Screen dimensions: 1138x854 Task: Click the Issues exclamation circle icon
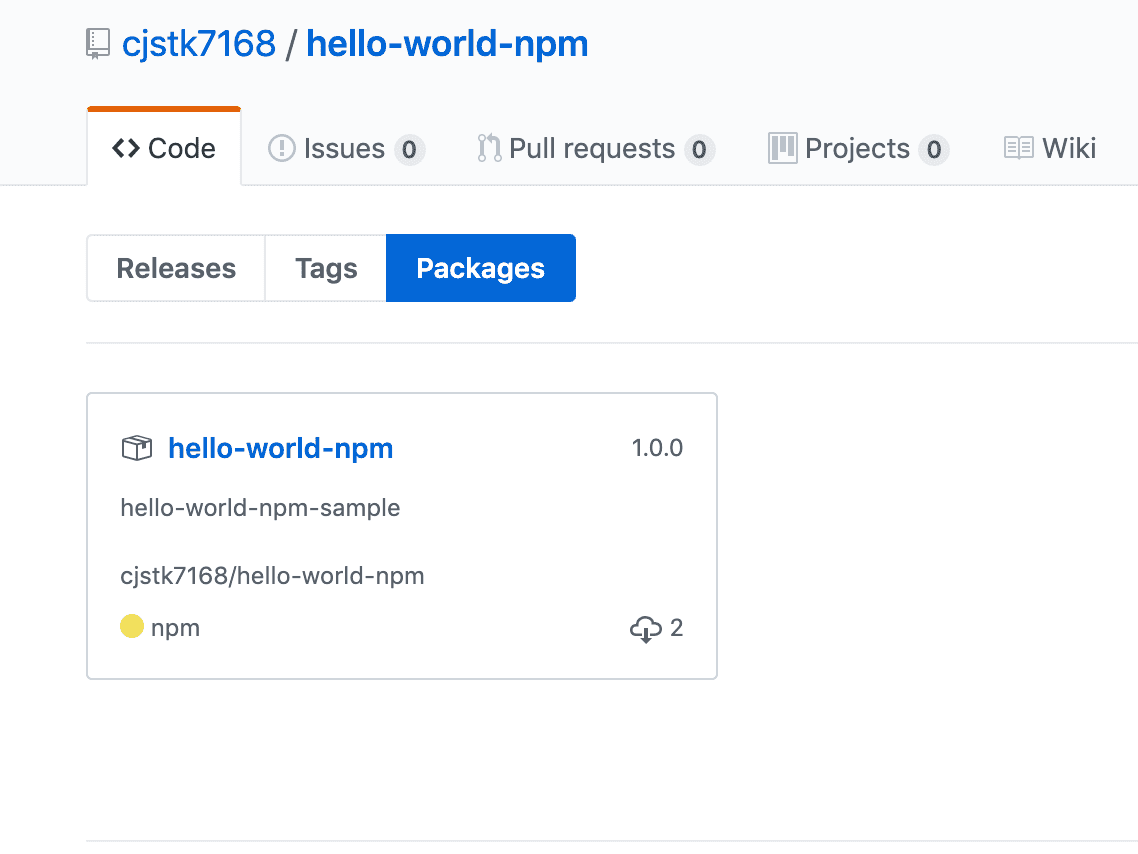point(282,149)
